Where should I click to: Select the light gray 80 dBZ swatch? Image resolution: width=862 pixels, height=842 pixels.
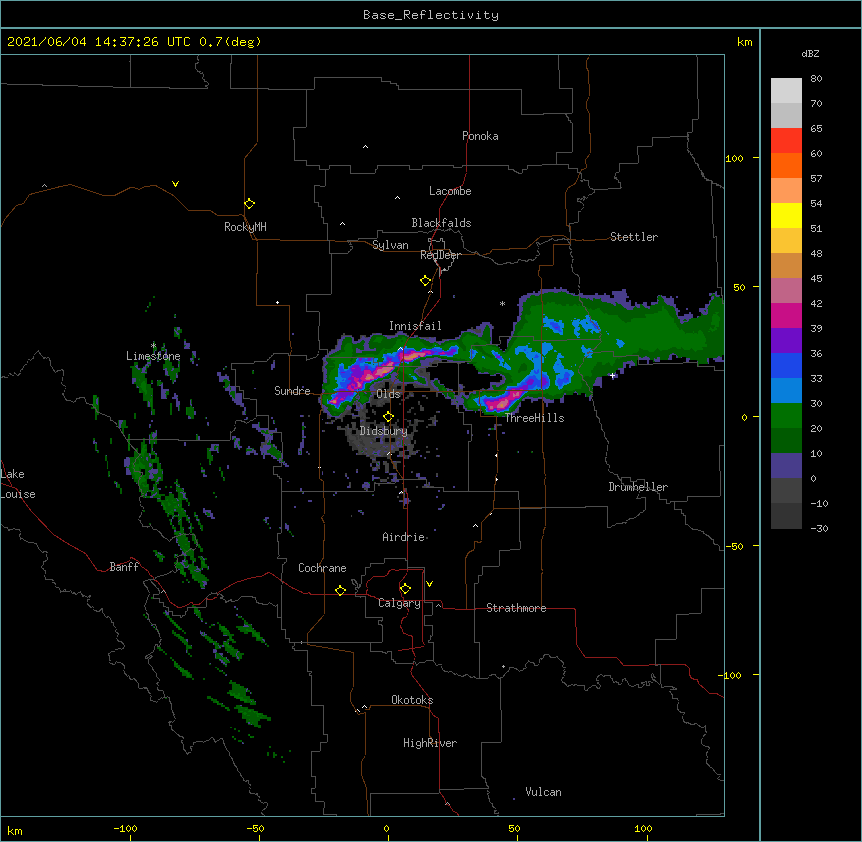point(786,91)
